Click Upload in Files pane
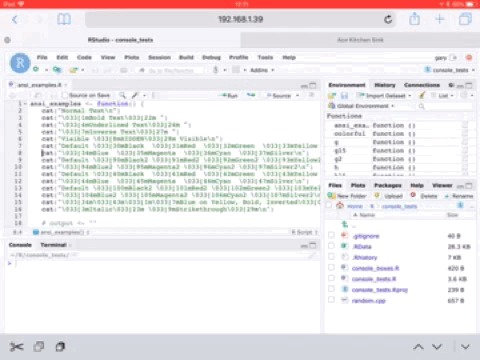Image resolution: width=480 pixels, height=360 pixels. pos(389,196)
